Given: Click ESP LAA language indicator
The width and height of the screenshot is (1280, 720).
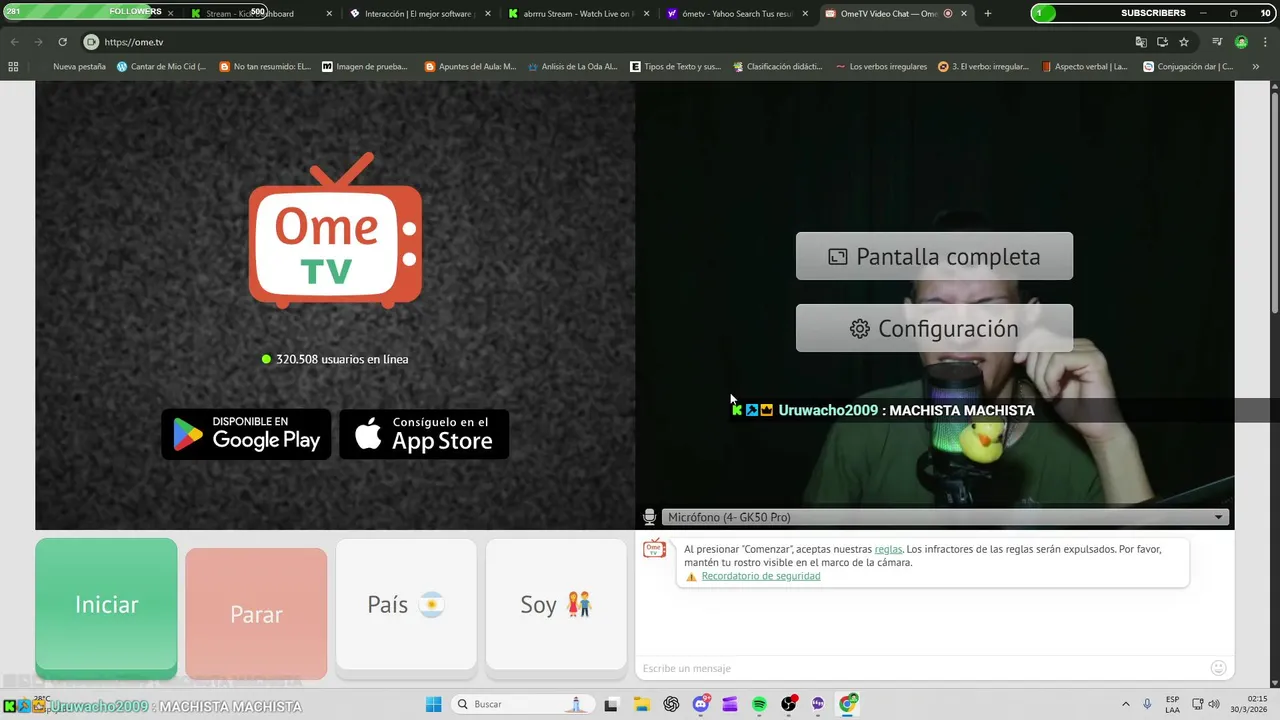Looking at the screenshot, I should [1172, 704].
